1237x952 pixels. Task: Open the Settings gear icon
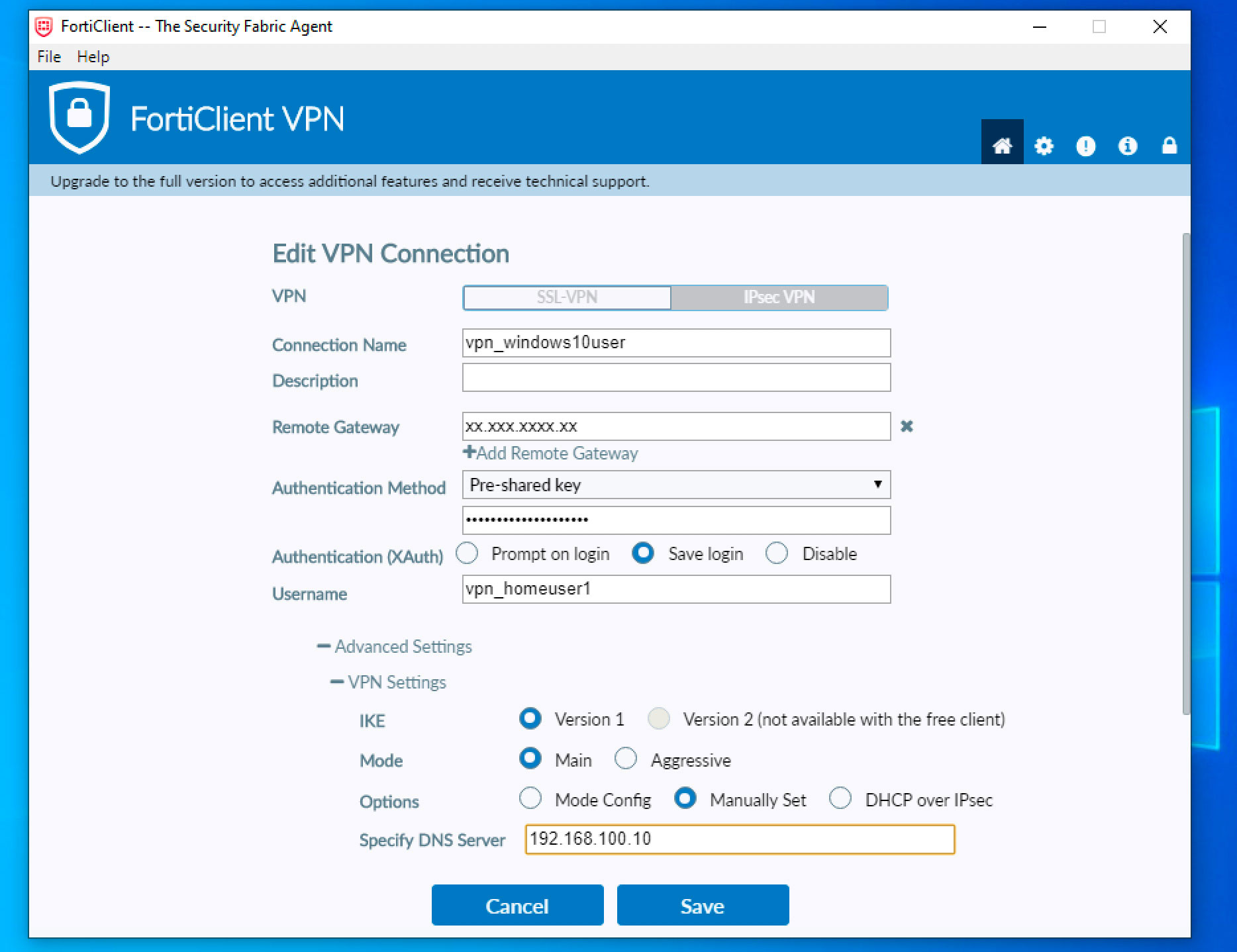coord(1044,146)
